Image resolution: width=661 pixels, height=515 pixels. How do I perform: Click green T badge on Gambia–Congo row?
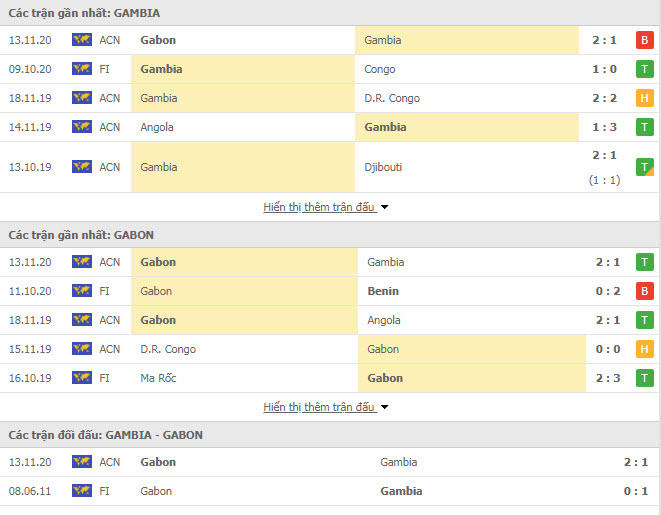(x=645, y=69)
